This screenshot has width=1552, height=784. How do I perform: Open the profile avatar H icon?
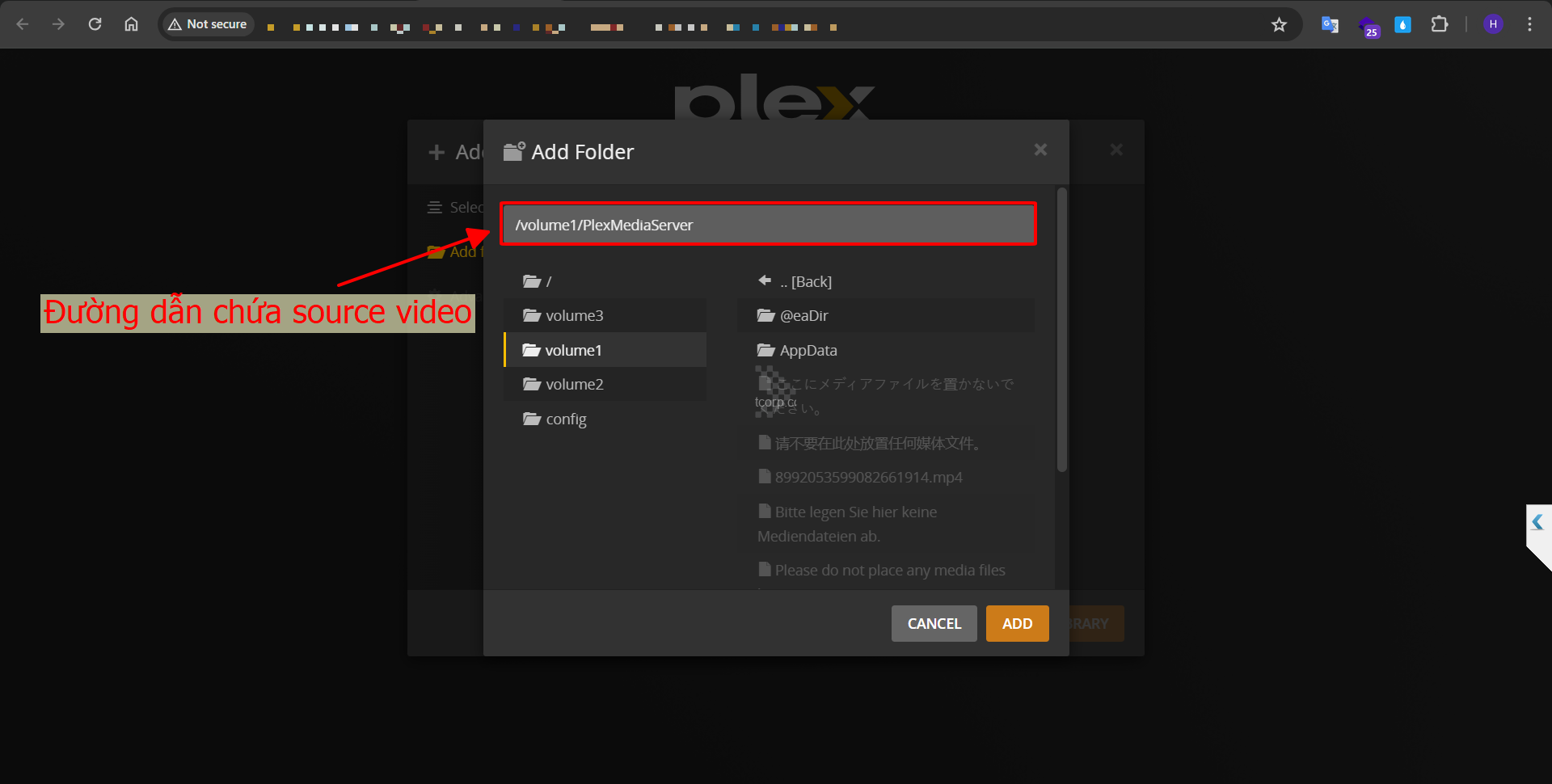point(1493,24)
